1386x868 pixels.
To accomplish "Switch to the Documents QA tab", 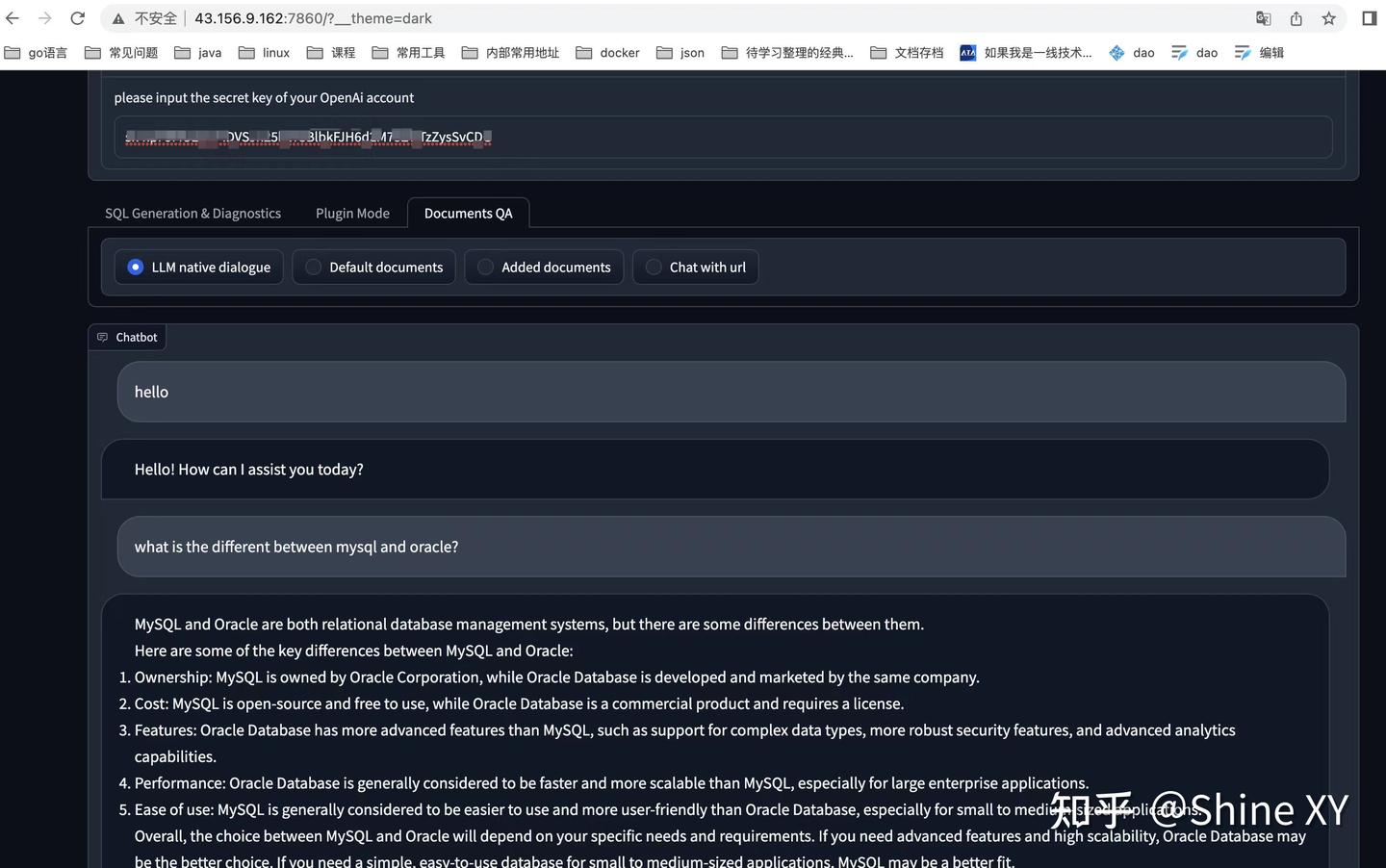I will click(x=468, y=214).
